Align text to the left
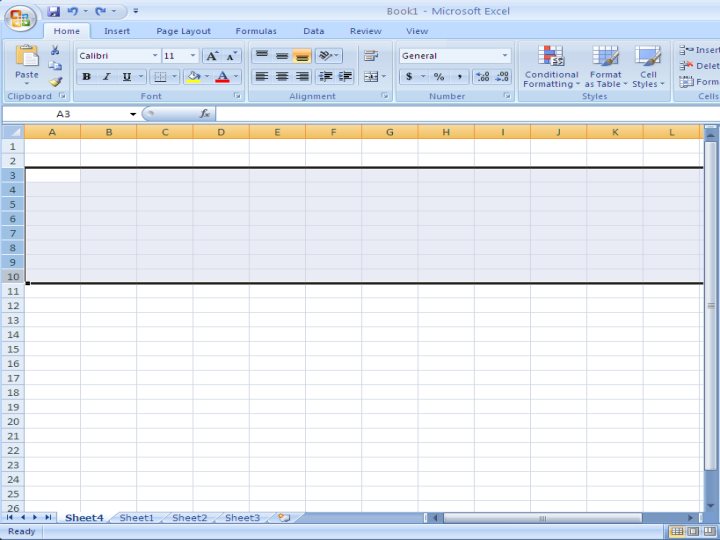 pos(262,77)
